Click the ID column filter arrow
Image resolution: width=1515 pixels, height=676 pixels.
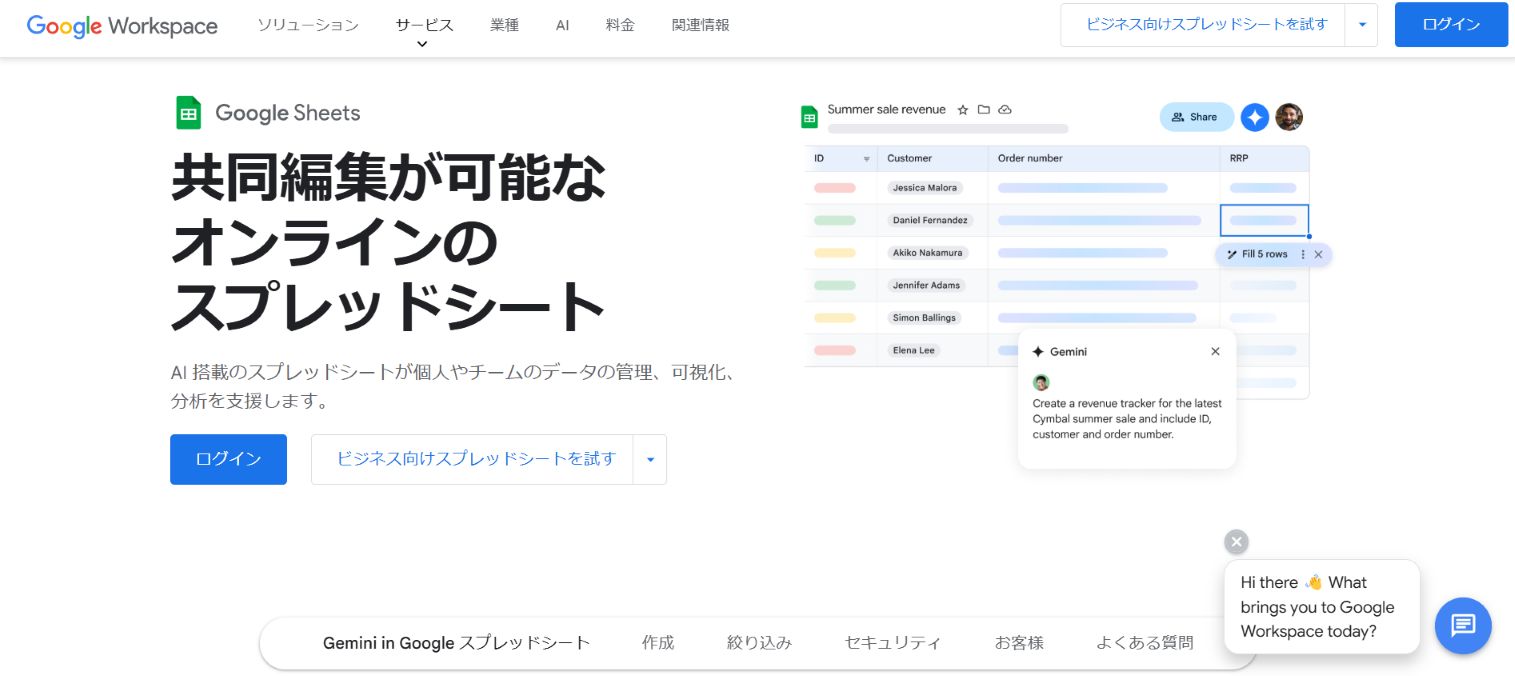point(866,159)
